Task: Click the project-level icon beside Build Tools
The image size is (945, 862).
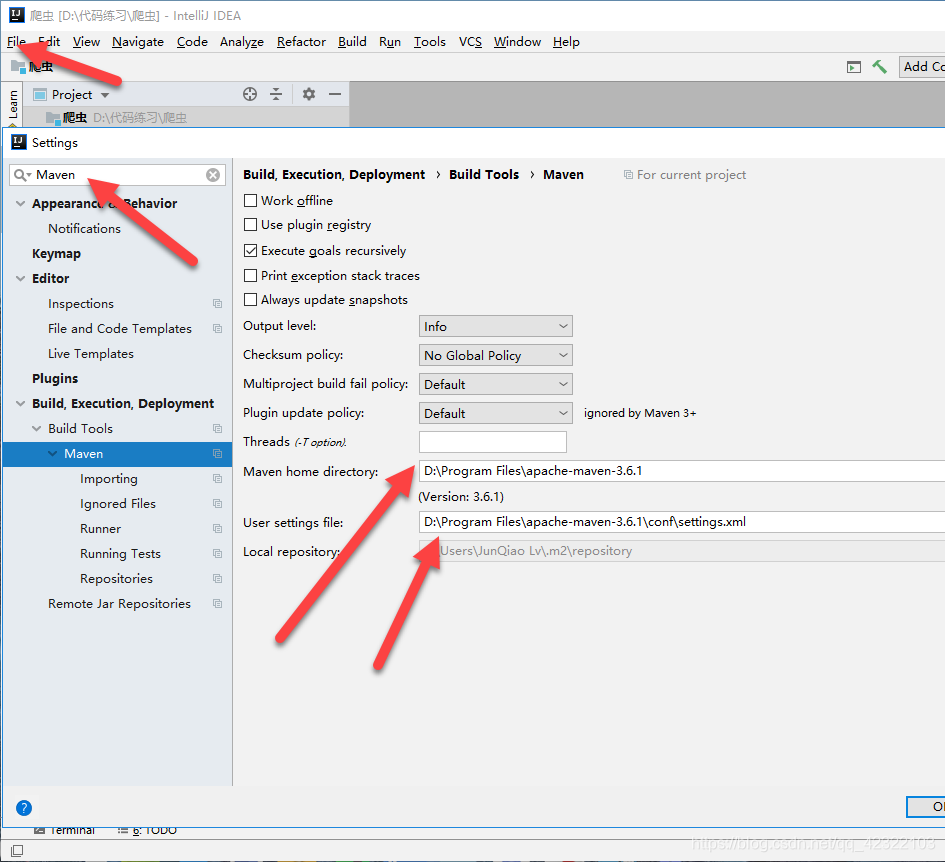Action: (x=218, y=429)
